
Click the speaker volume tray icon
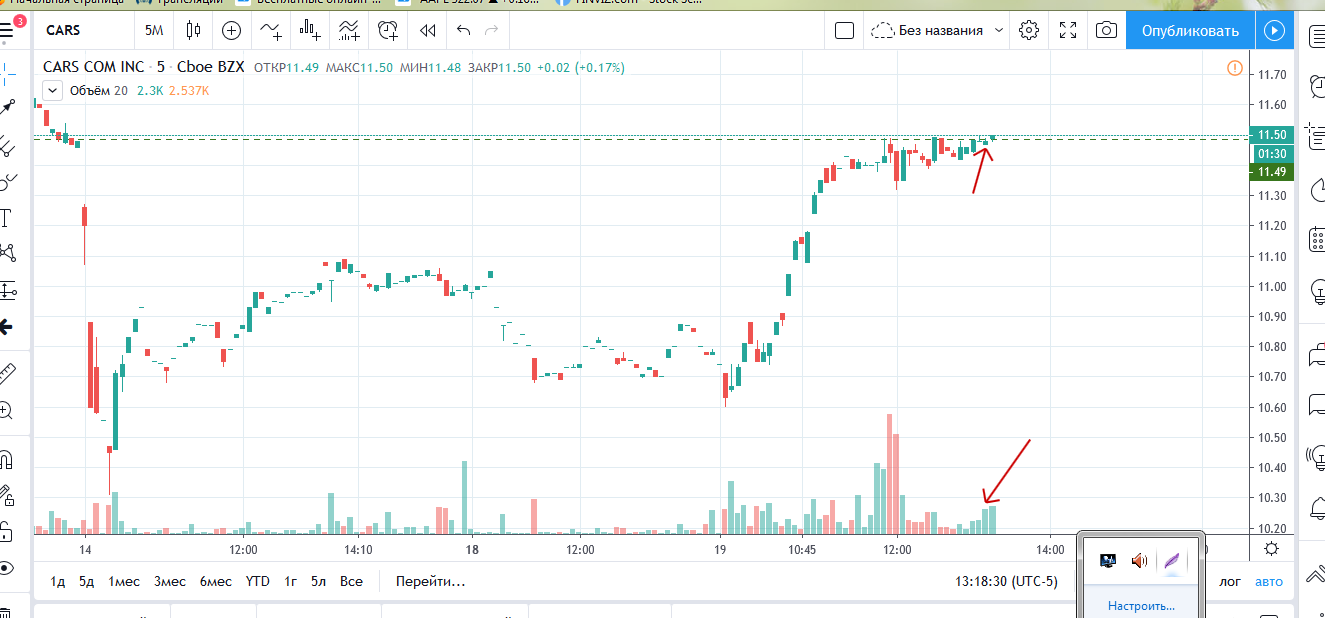1139,561
